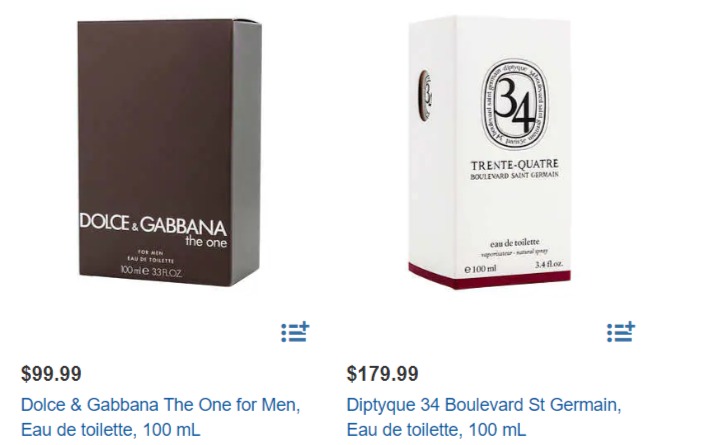The width and height of the screenshot is (705, 445).
Task: Click the DOLCE & GABBANA logo on box
Action: (153, 223)
